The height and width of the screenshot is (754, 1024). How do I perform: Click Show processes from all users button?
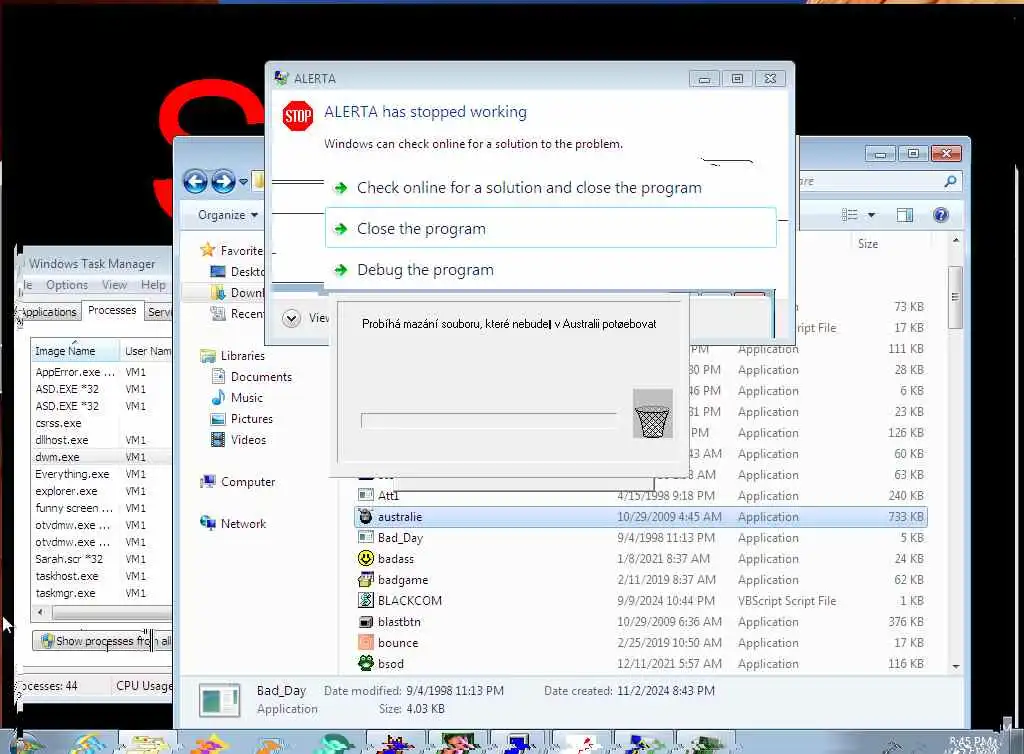tap(103, 640)
